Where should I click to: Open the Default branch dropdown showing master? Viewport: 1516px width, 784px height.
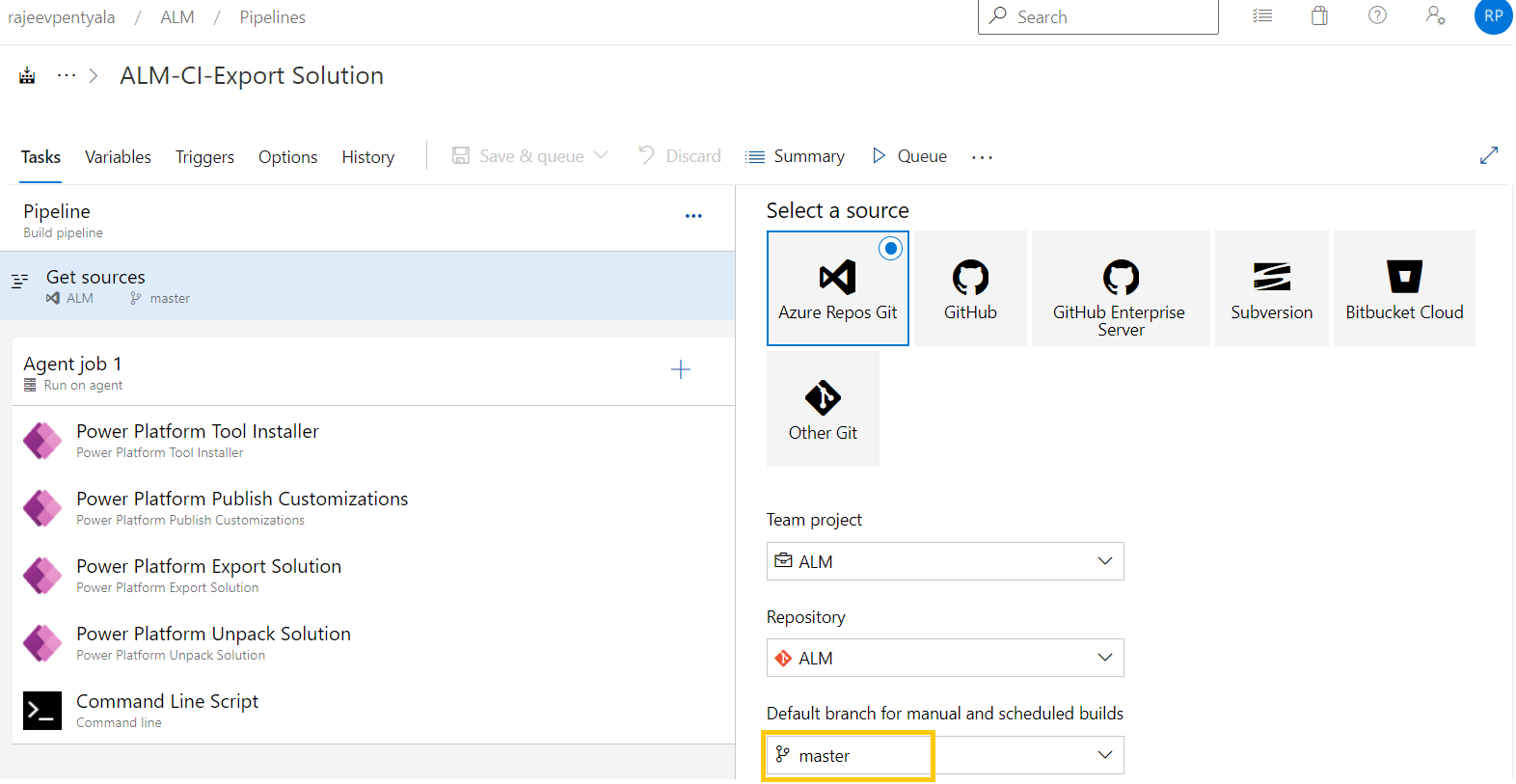[x=945, y=755]
